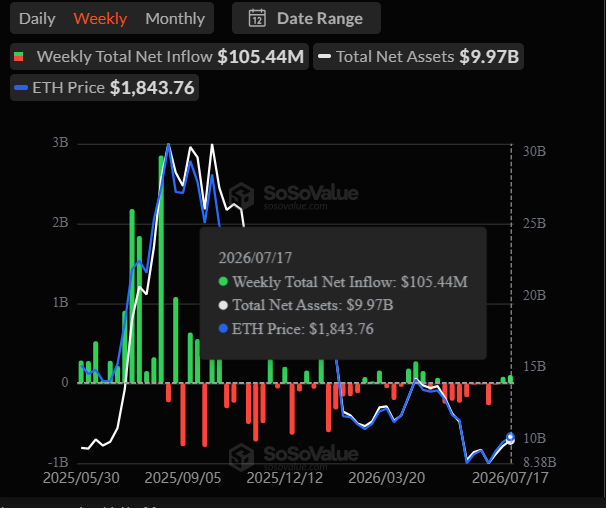Viewport: 606px width, 508px height.
Task: Switch to the Monthly view
Action: [175, 19]
